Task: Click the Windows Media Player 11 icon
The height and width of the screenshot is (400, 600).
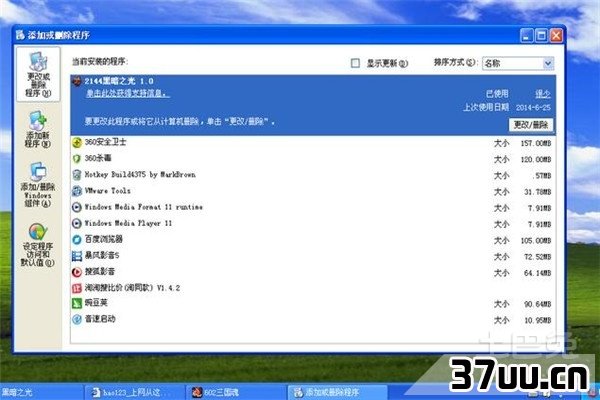Action: click(x=77, y=223)
